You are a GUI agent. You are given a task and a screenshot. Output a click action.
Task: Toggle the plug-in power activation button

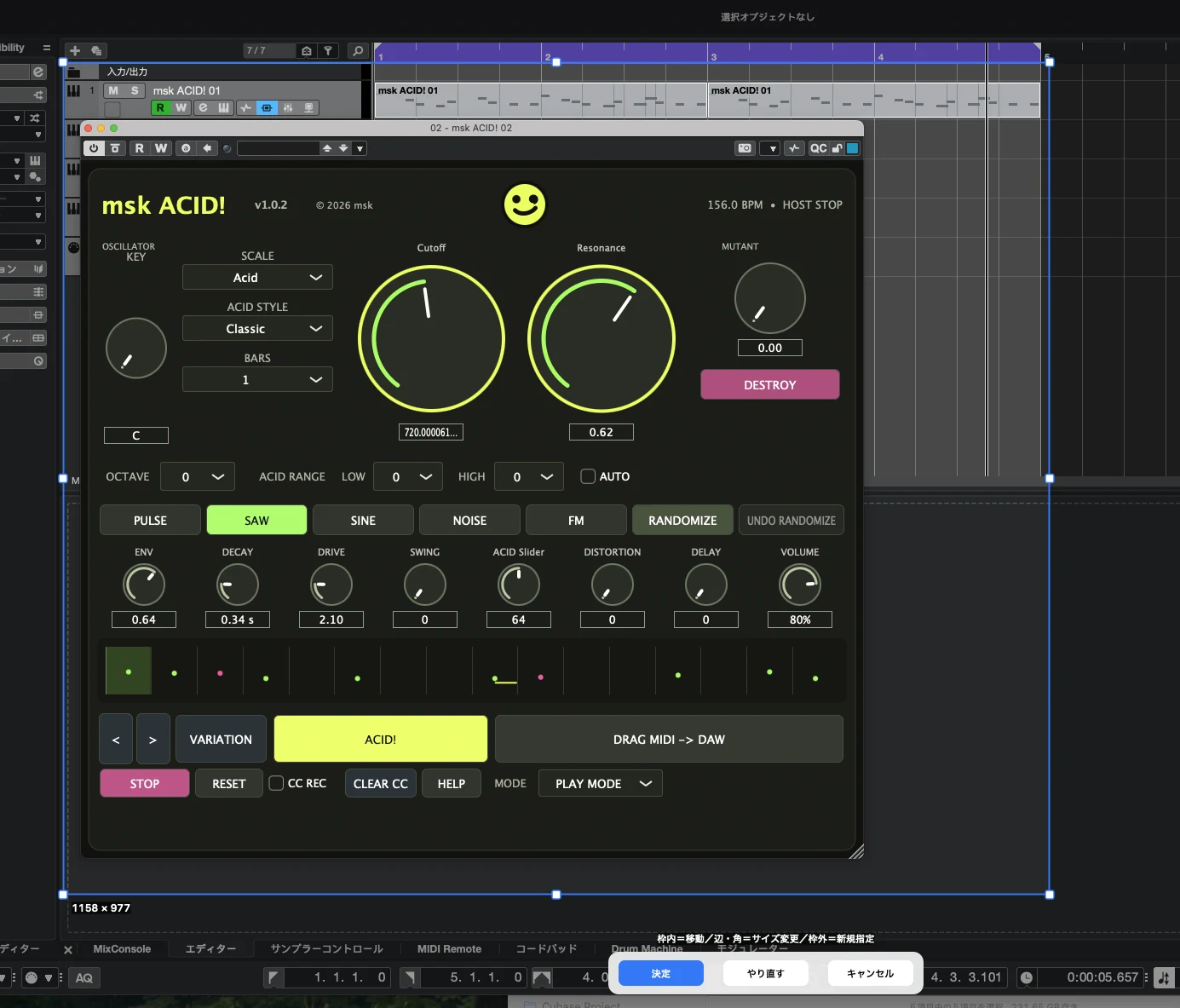click(94, 148)
